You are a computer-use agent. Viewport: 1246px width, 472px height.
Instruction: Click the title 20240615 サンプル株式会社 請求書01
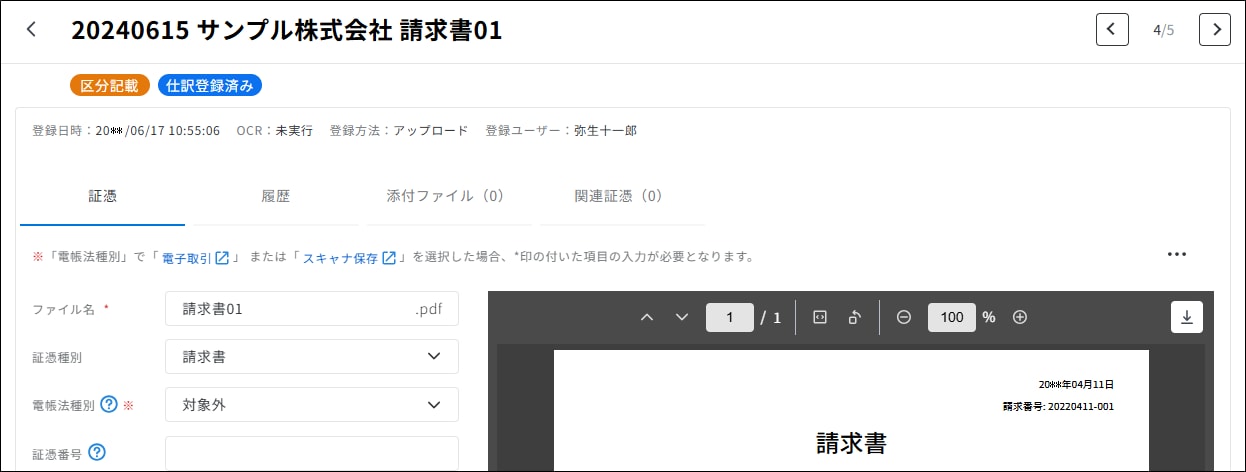click(286, 31)
